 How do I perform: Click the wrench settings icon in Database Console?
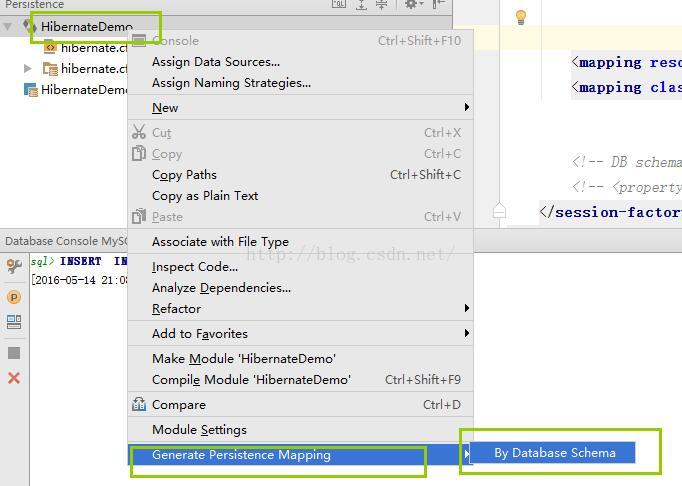click(14, 265)
